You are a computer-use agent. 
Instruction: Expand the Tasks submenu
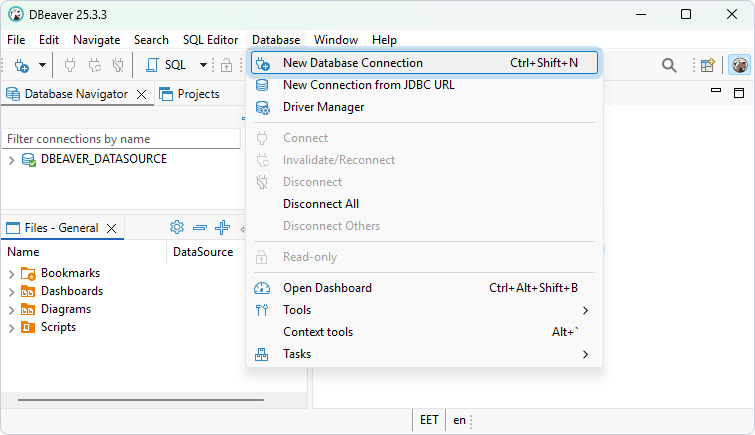tap(424, 355)
